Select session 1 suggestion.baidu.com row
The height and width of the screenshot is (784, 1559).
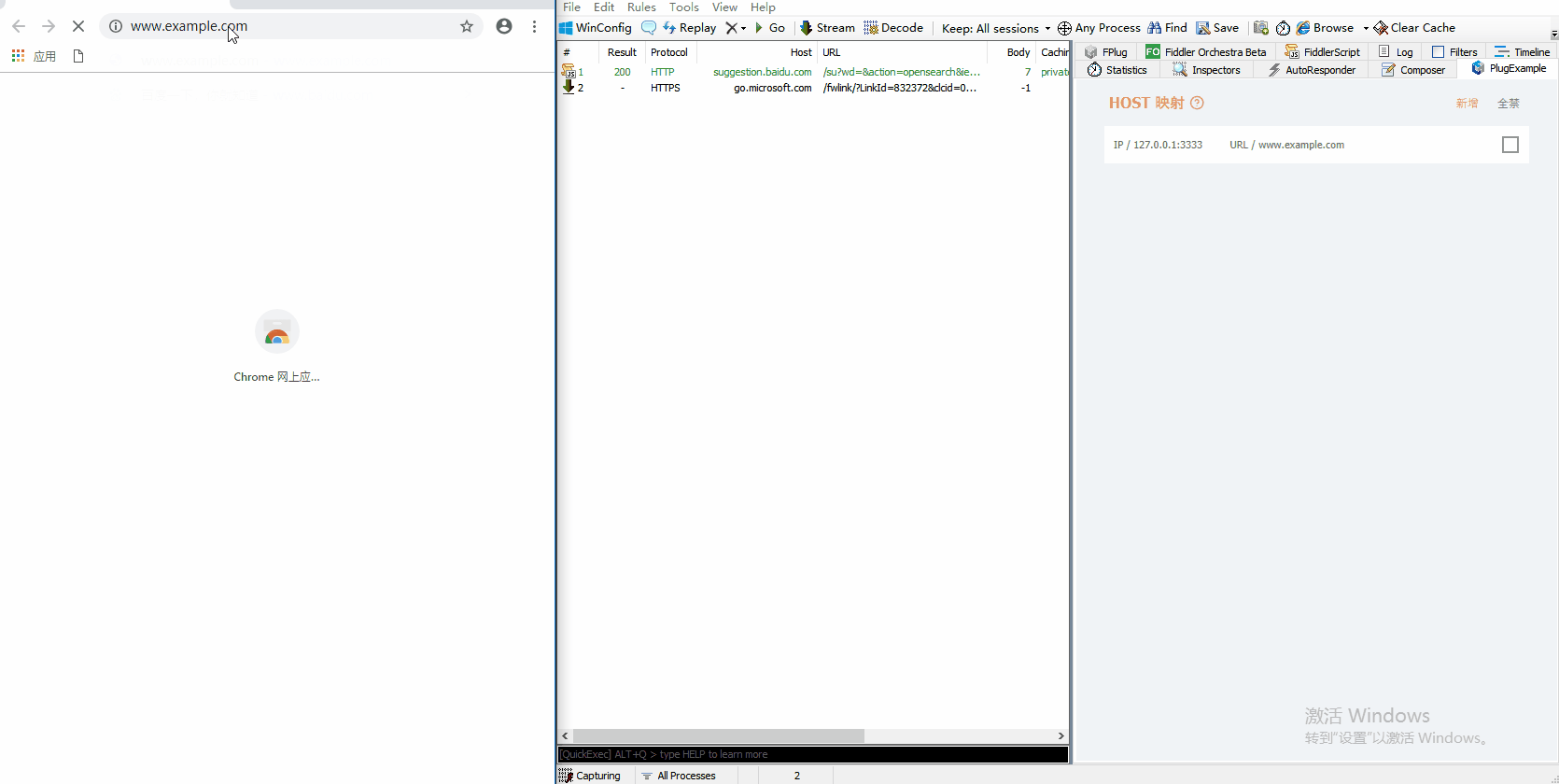pyautogui.click(x=813, y=72)
